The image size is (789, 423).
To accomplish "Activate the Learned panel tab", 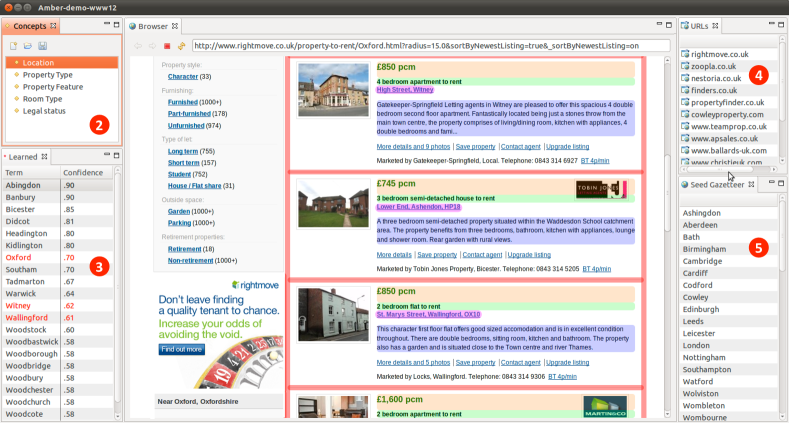I will click(x=24, y=155).
